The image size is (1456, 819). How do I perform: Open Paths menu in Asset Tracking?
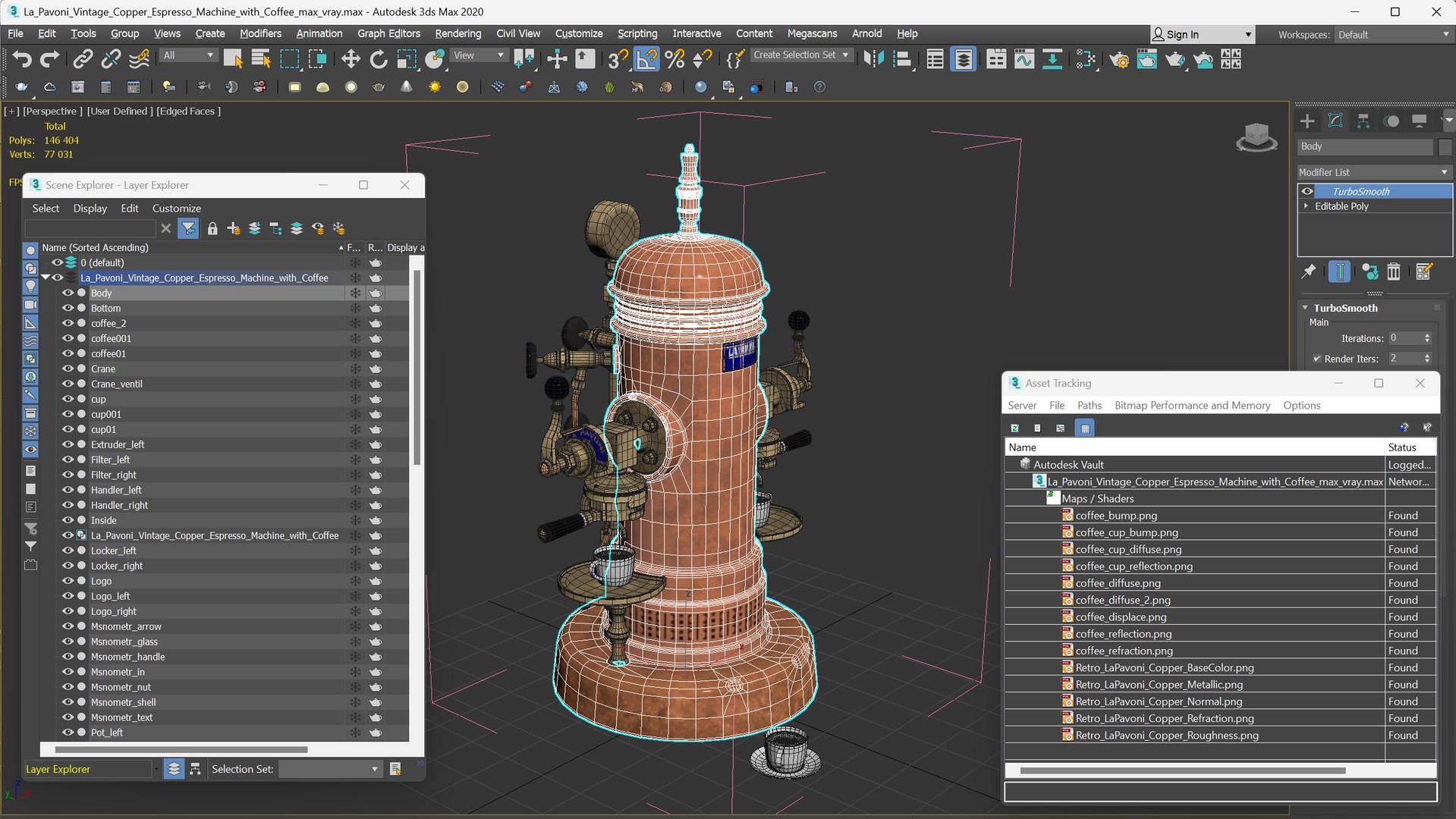click(1089, 405)
